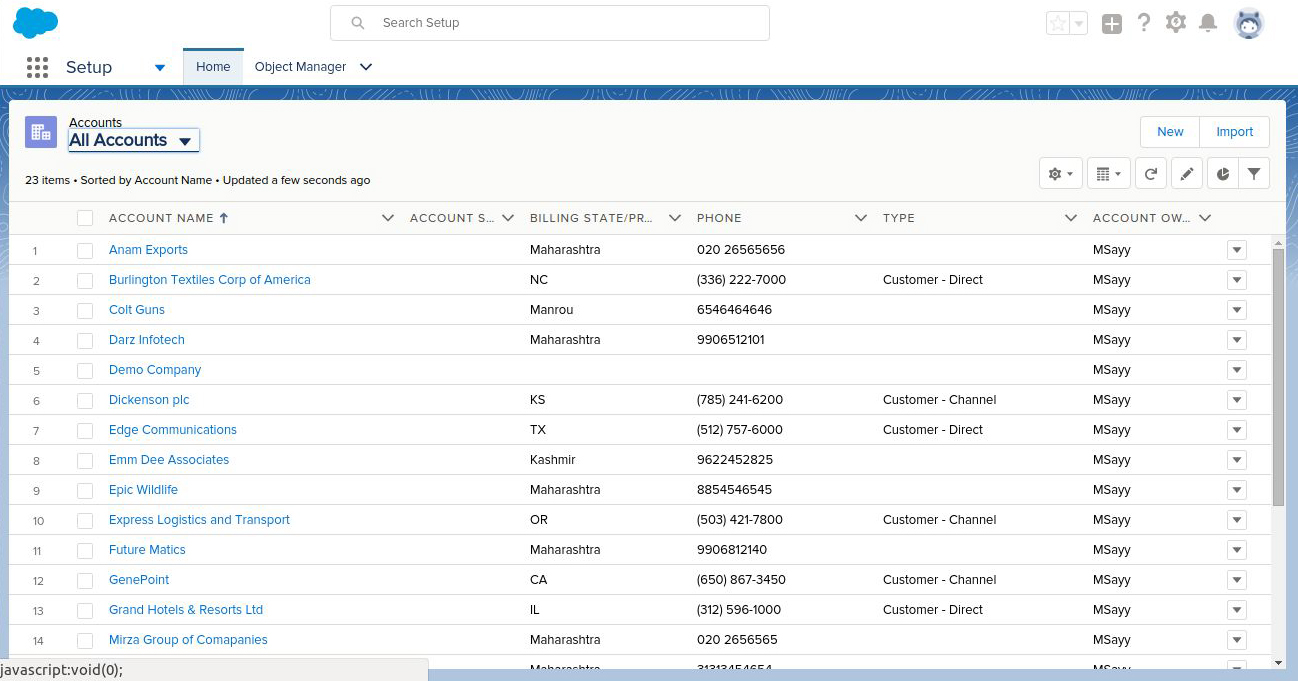Open the Edge Communications account link
This screenshot has width=1298, height=681.
coord(173,430)
